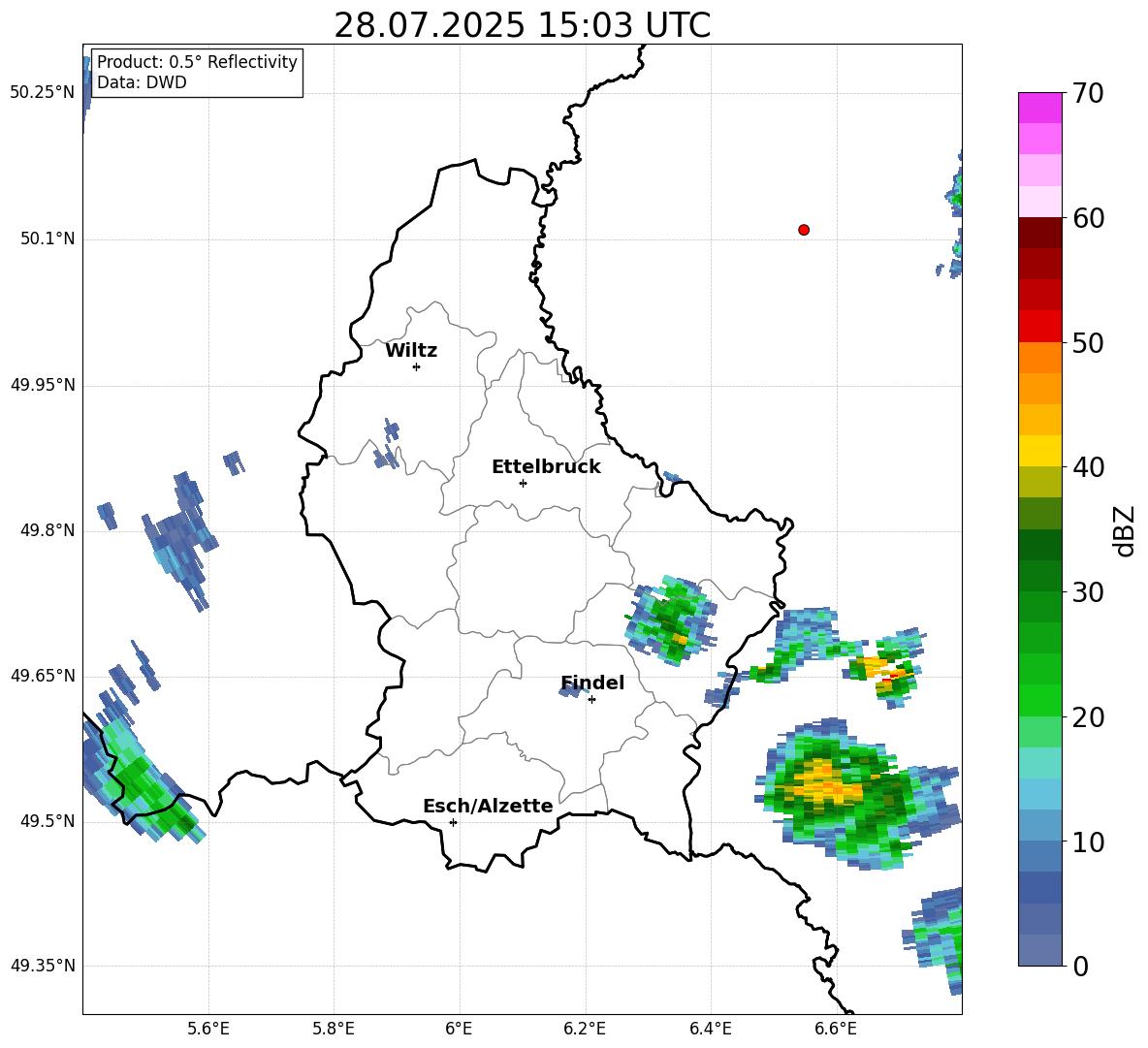Click the Esch/Alzette station cross marker
Viewport: 1148px width, 1048px height.
tap(453, 822)
